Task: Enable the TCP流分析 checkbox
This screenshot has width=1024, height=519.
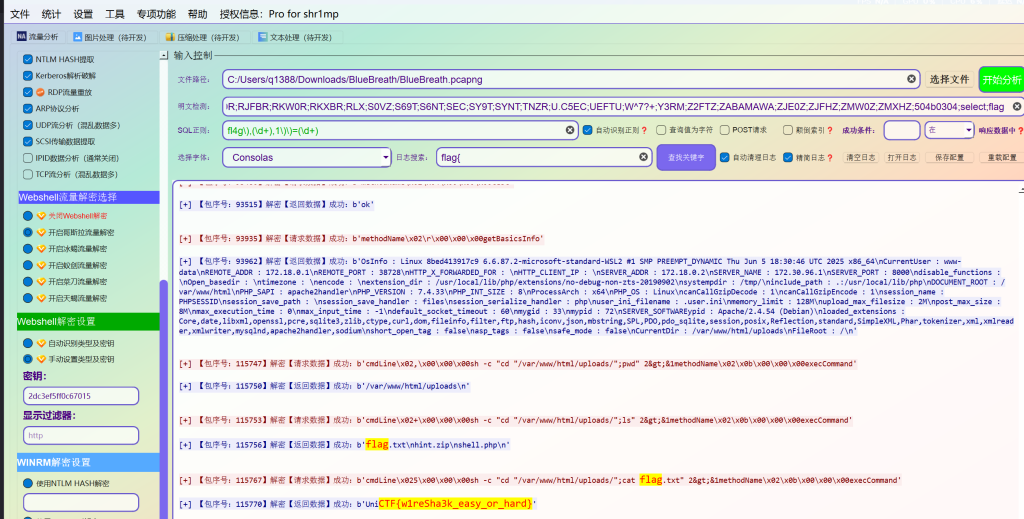Action: pos(26,174)
